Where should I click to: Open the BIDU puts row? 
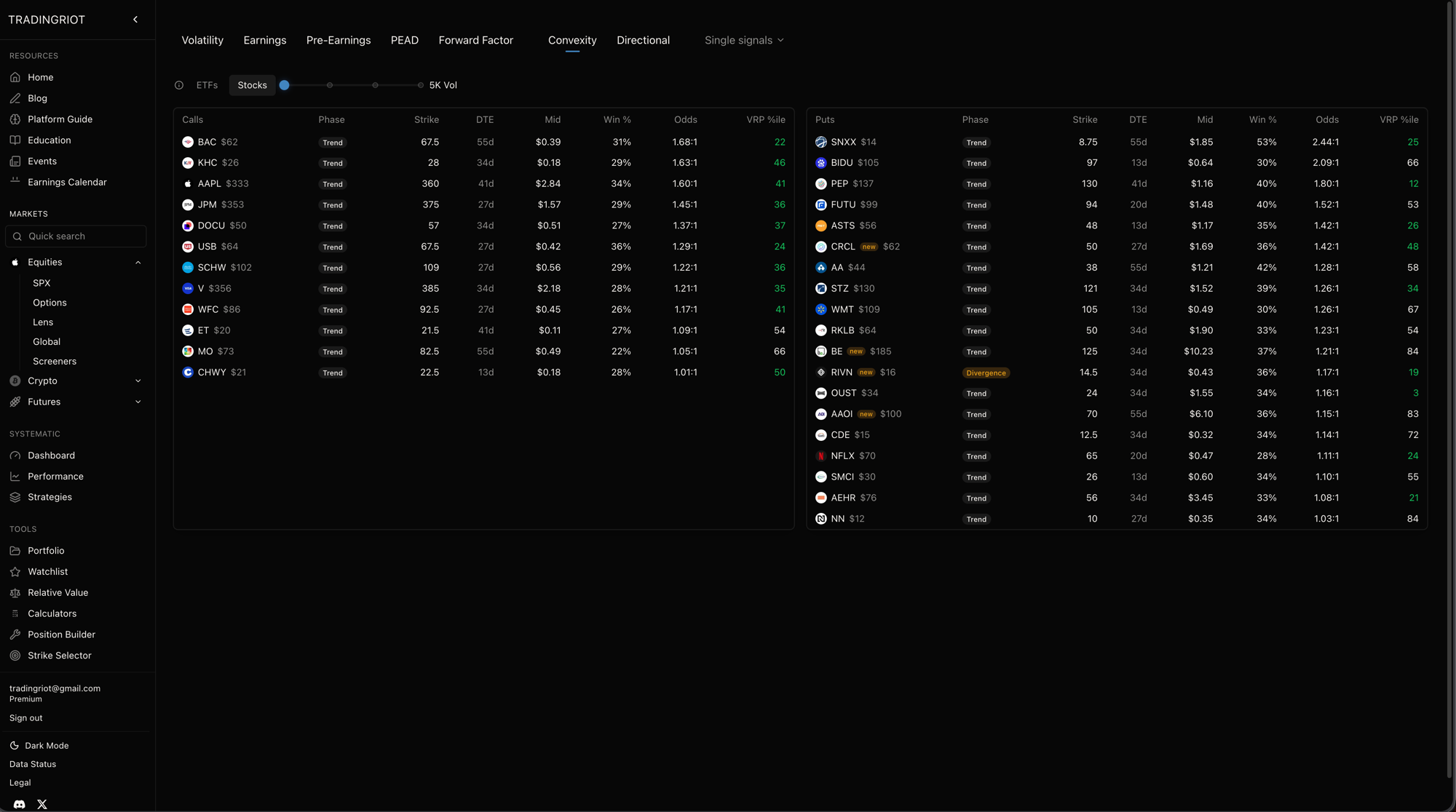pos(1117,163)
